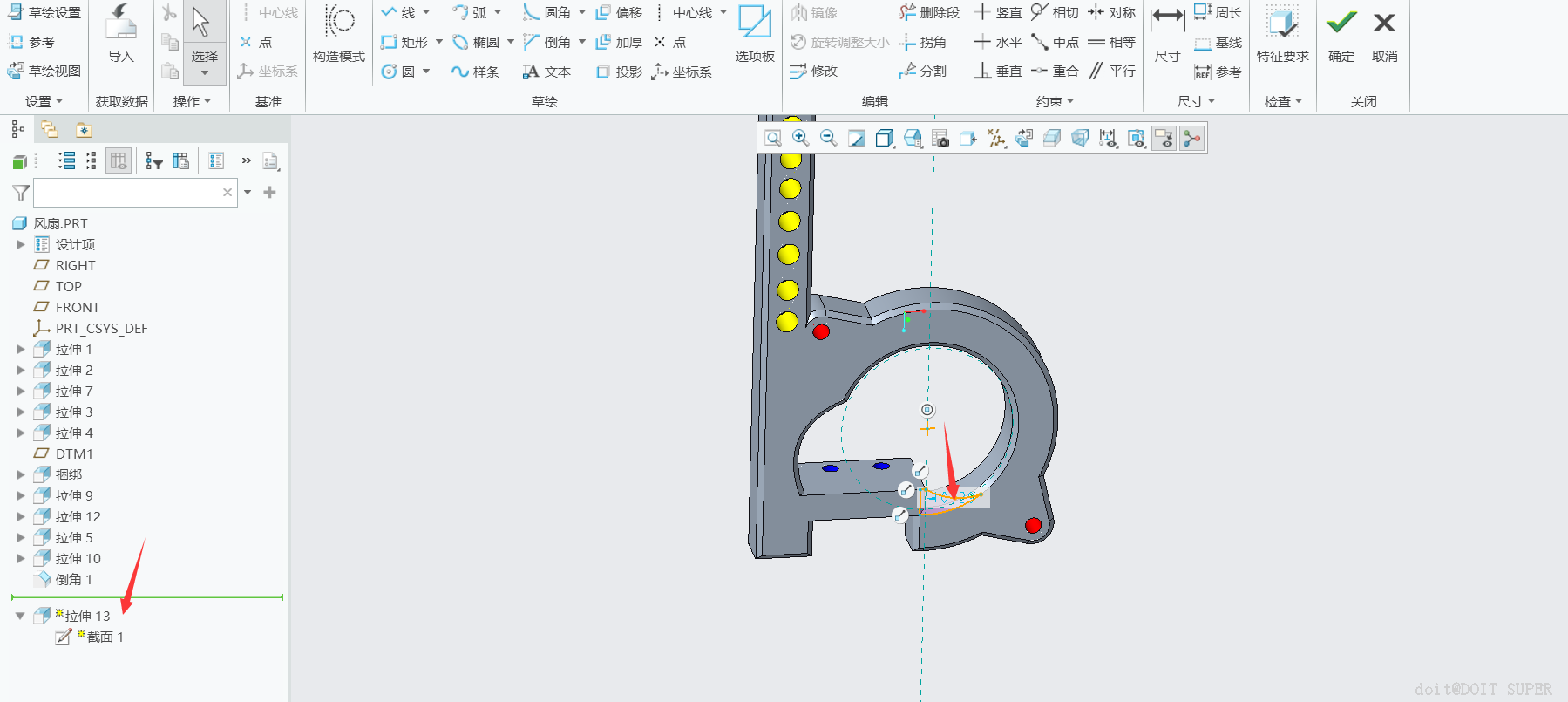This screenshot has width=1568, height=702.
Task: Expand the 拉伸 1 feature node
Action: 21,349
